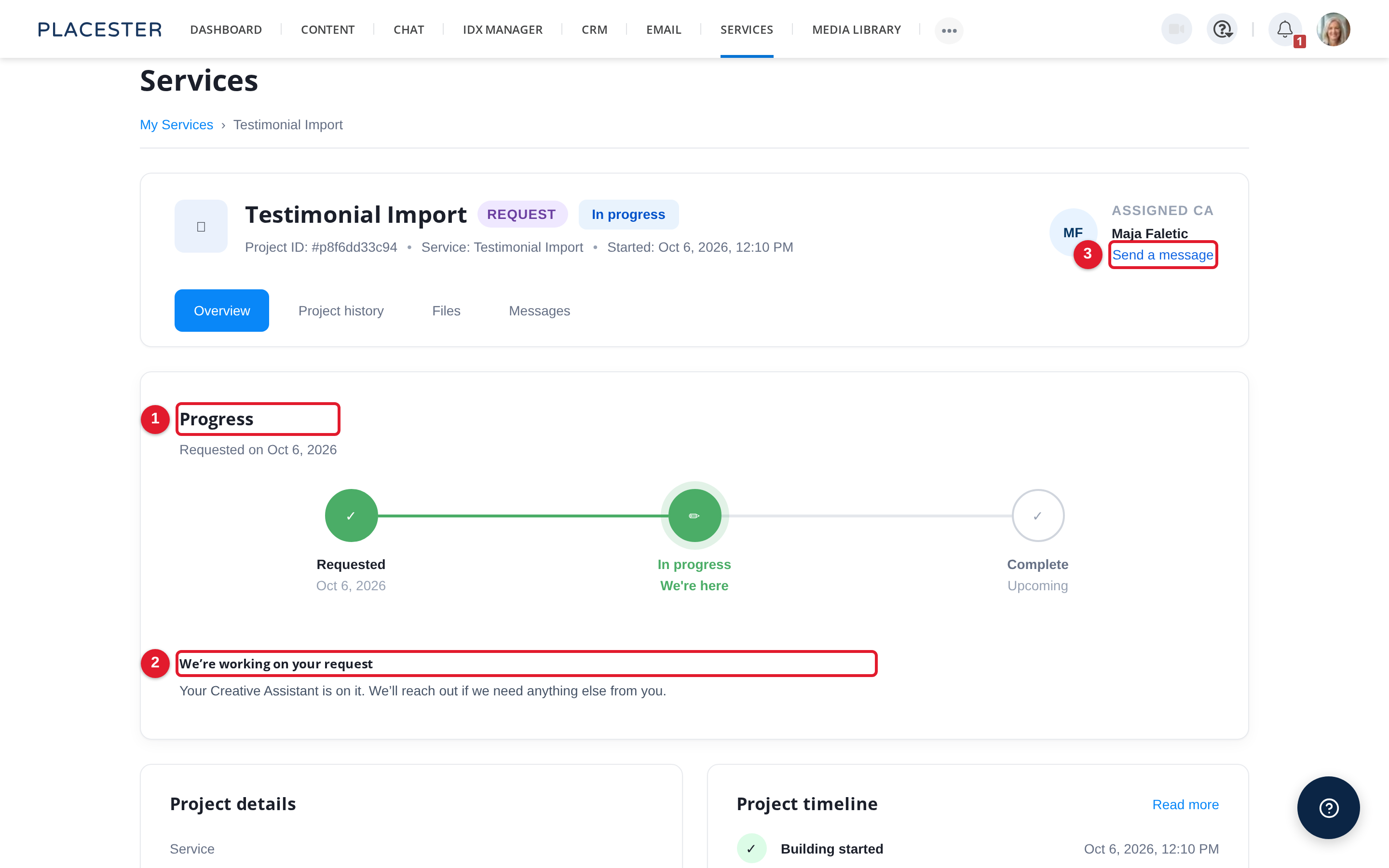The height and width of the screenshot is (868, 1389).
Task: Click the Placester logo
Action: coord(100,29)
